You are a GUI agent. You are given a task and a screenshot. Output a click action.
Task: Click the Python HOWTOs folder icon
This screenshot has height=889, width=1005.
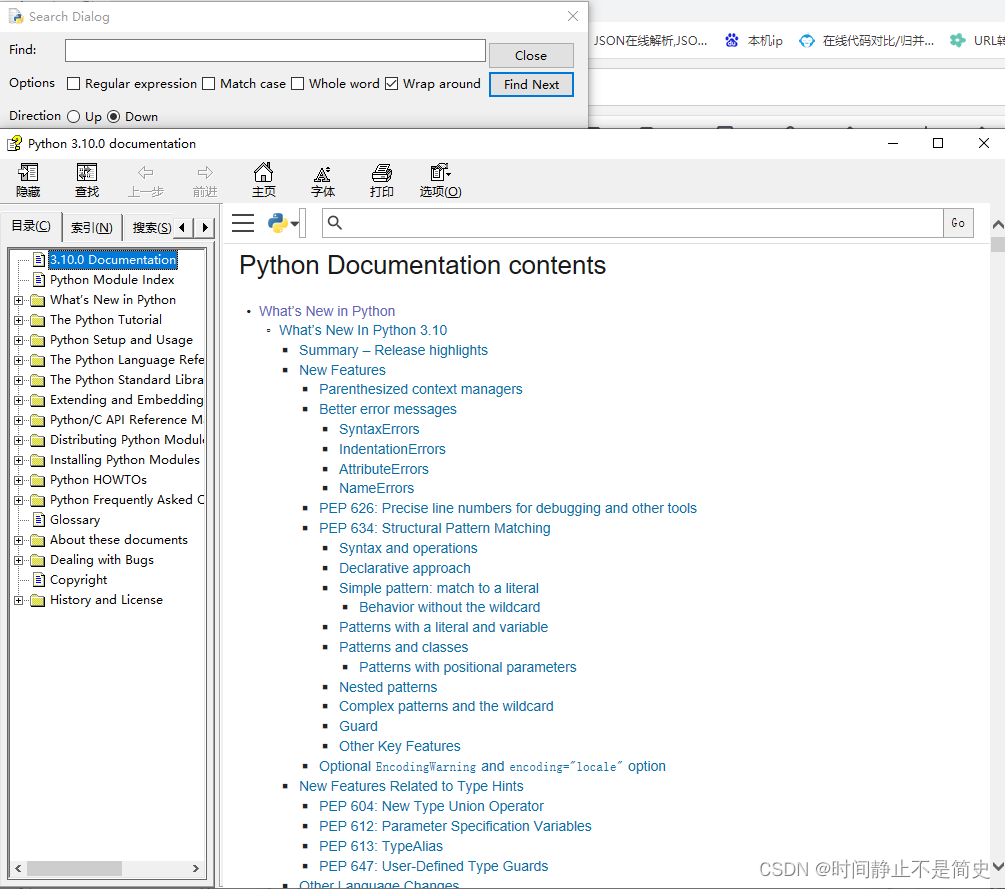(x=38, y=480)
